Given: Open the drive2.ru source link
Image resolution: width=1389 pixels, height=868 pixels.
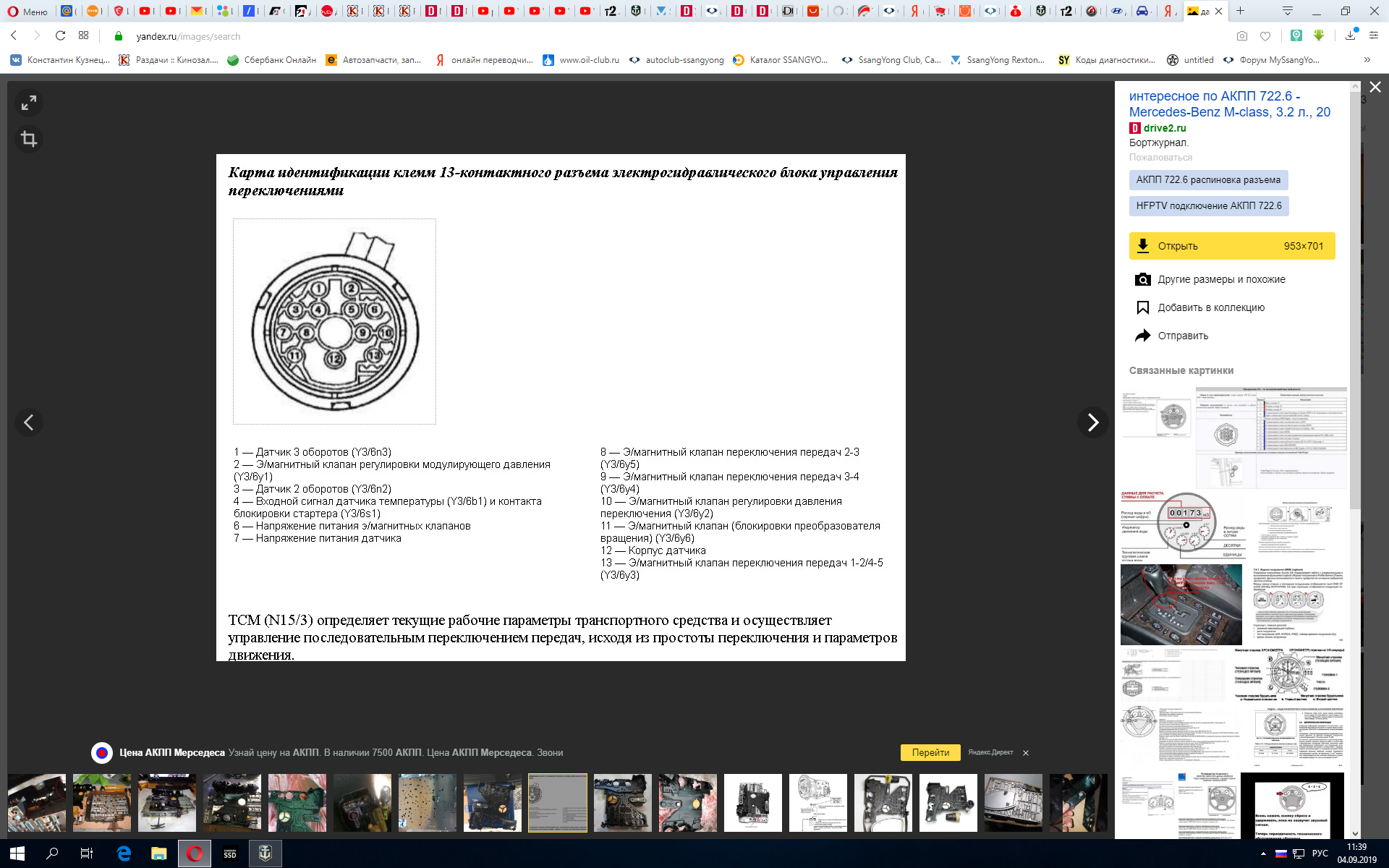Looking at the screenshot, I should coord(1164,128).
